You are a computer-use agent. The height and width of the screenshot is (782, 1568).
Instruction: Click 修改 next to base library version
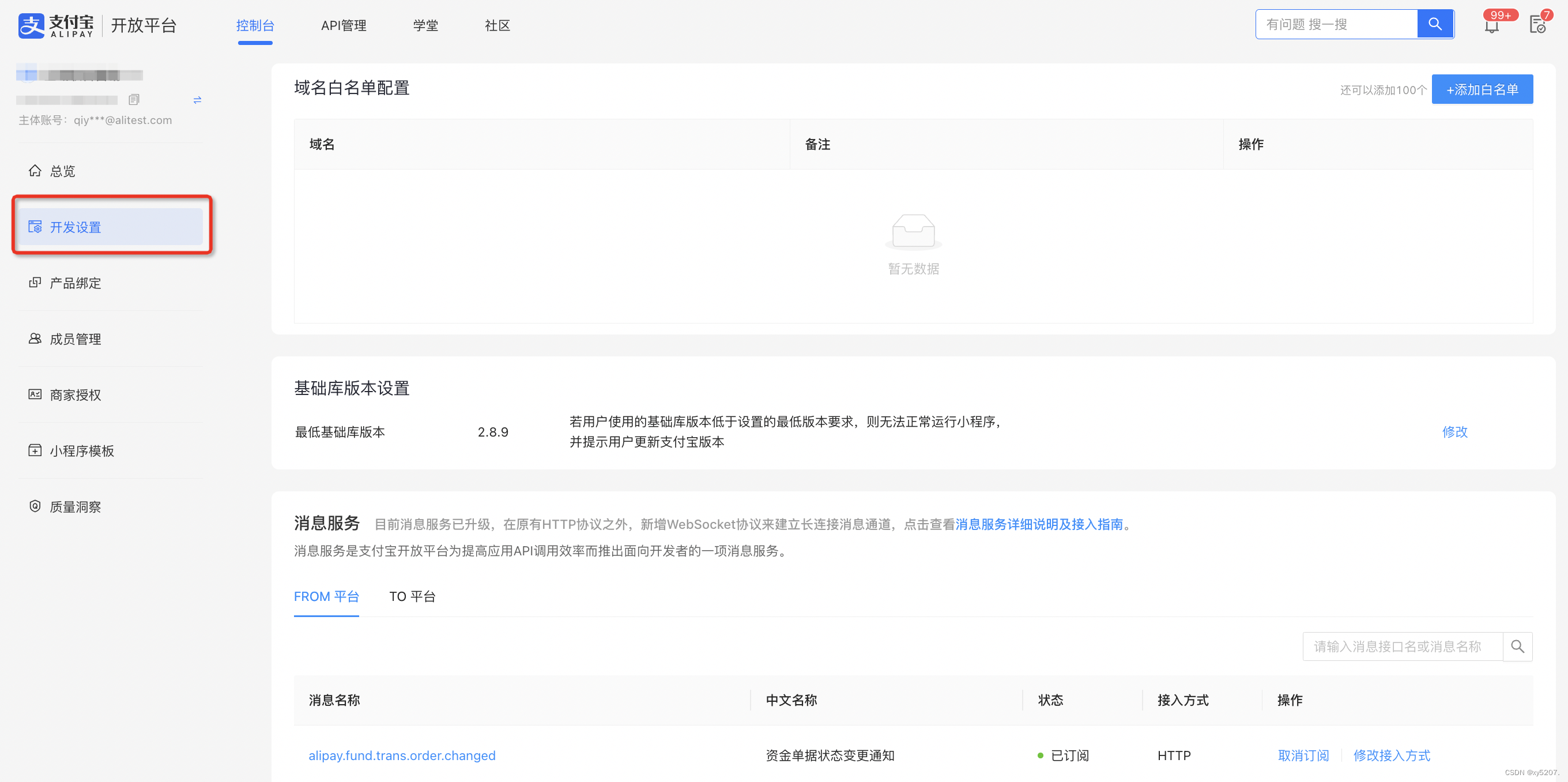pyautogui.click(x=1456, y=432)
